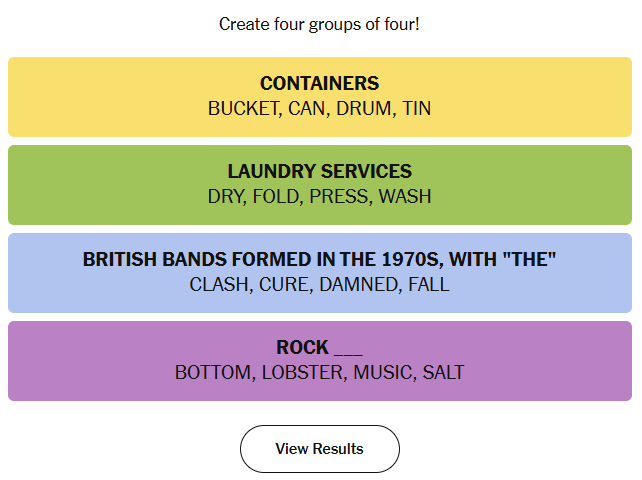Click the word LOBSTER in the purple group
Screen dimensions: 642x480
pos(302,373)
